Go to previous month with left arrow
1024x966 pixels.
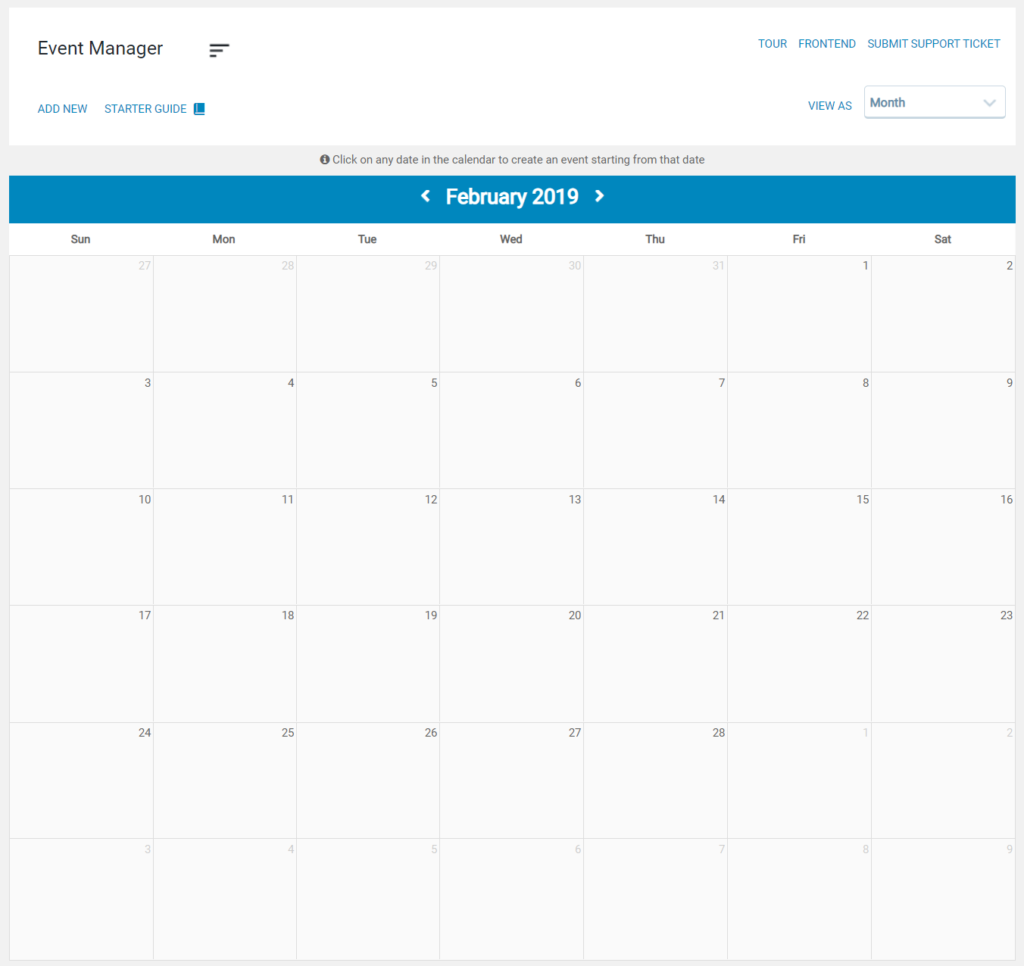coord(425,196)
